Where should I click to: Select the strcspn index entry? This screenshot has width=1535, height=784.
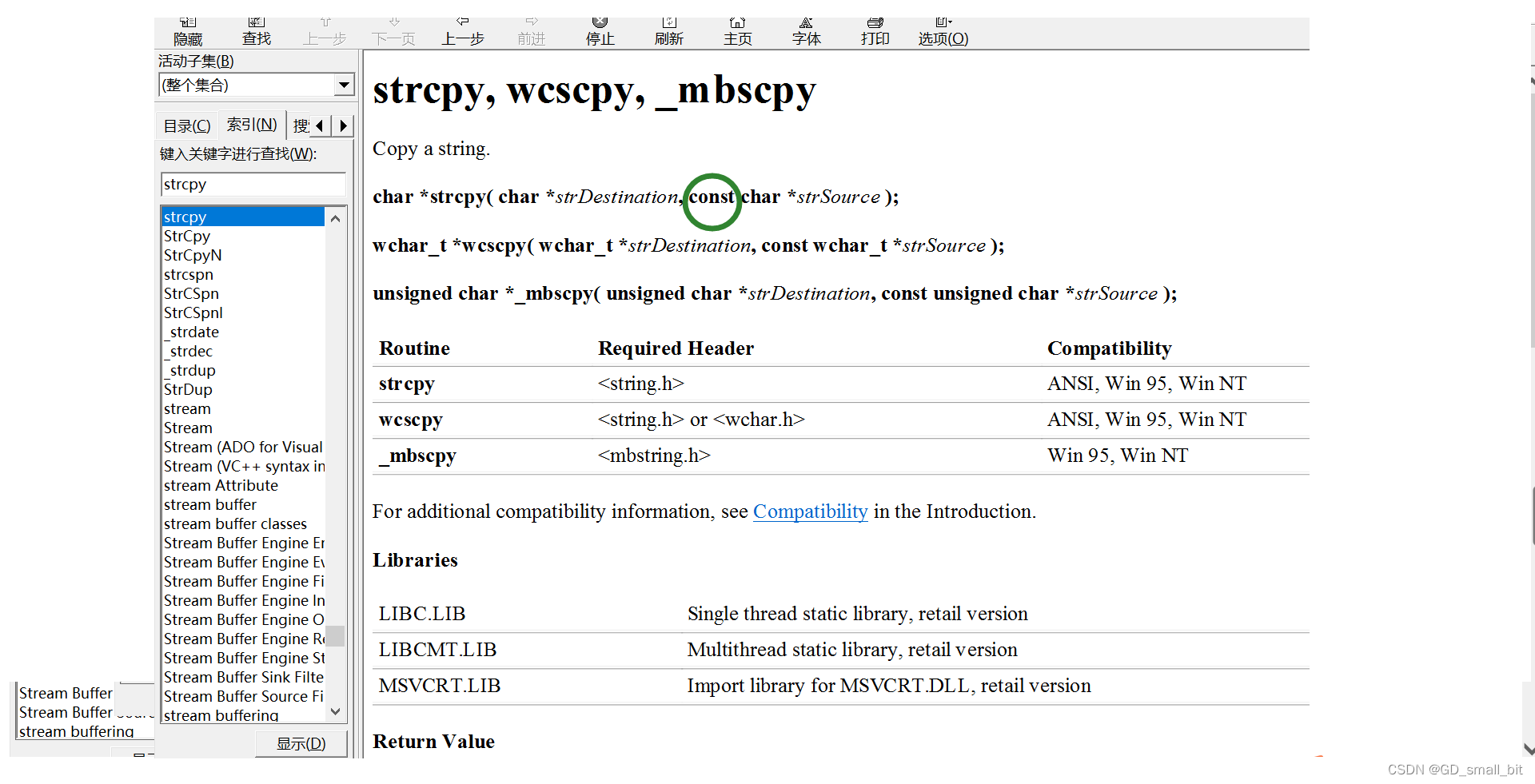pos(189,274)
